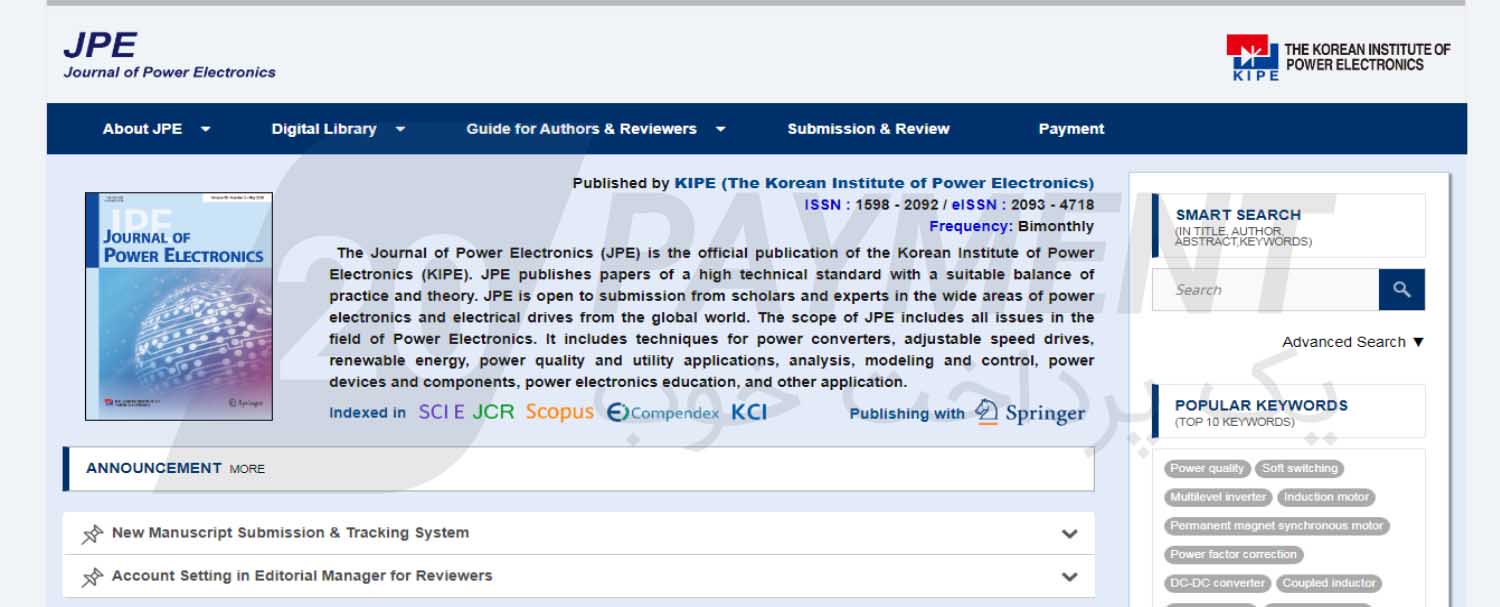This screenshot has width=1500, height=607.
Task: Open the KIPE Korean Institute logo link
Action: 1338,57
